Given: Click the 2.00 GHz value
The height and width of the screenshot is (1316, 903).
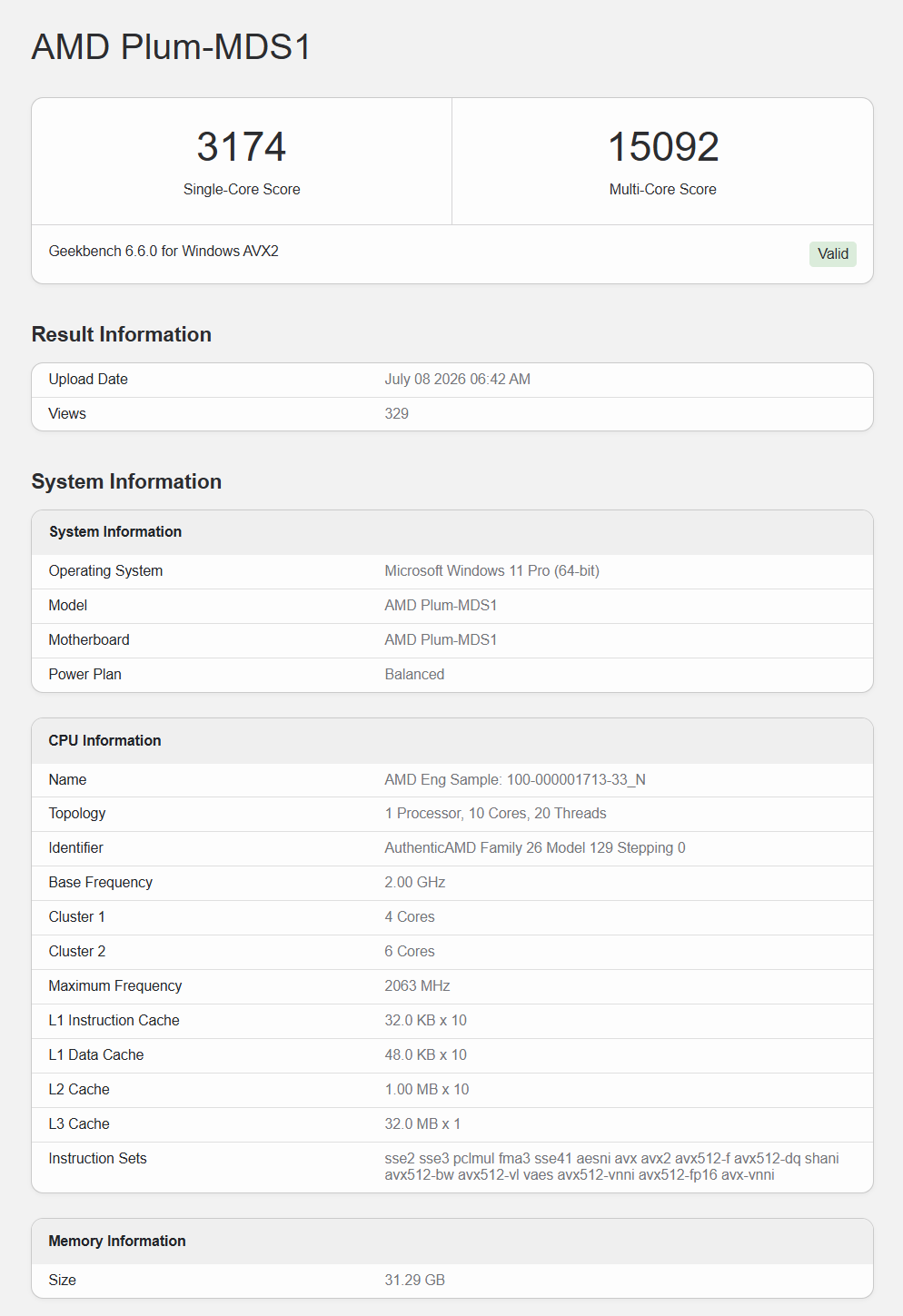Looking at the screenshot, I should [415, 882].
